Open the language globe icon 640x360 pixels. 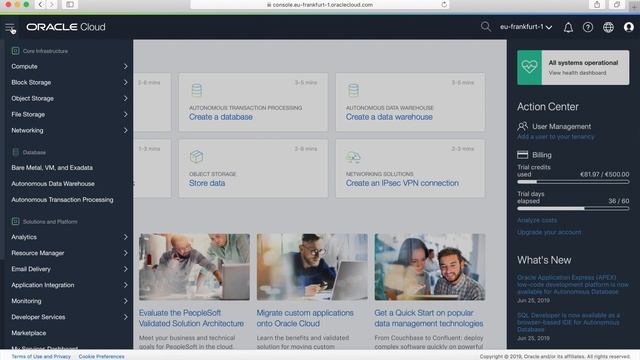pos(608,27)
